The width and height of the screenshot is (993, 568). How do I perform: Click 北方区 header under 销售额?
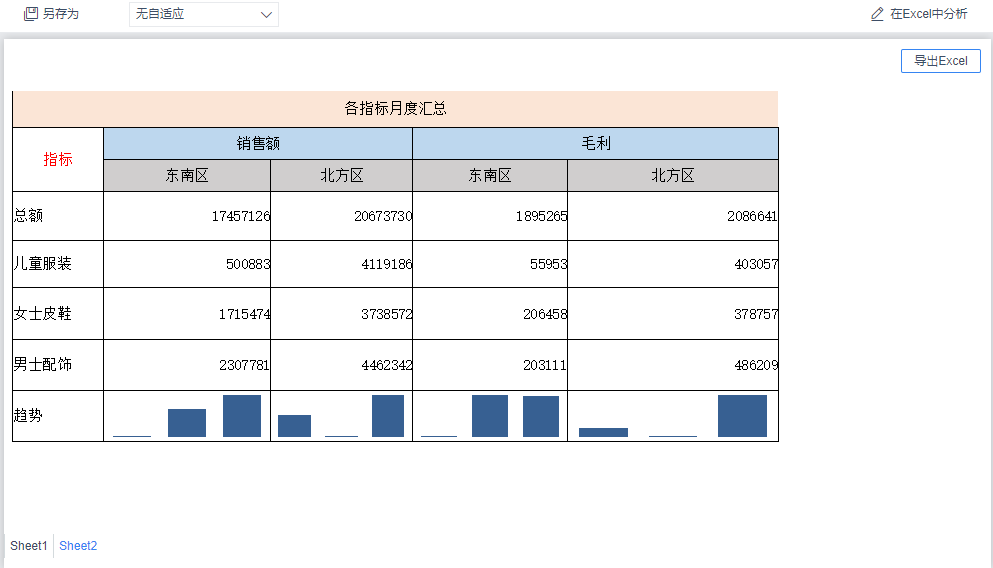[x=341, y=175]
